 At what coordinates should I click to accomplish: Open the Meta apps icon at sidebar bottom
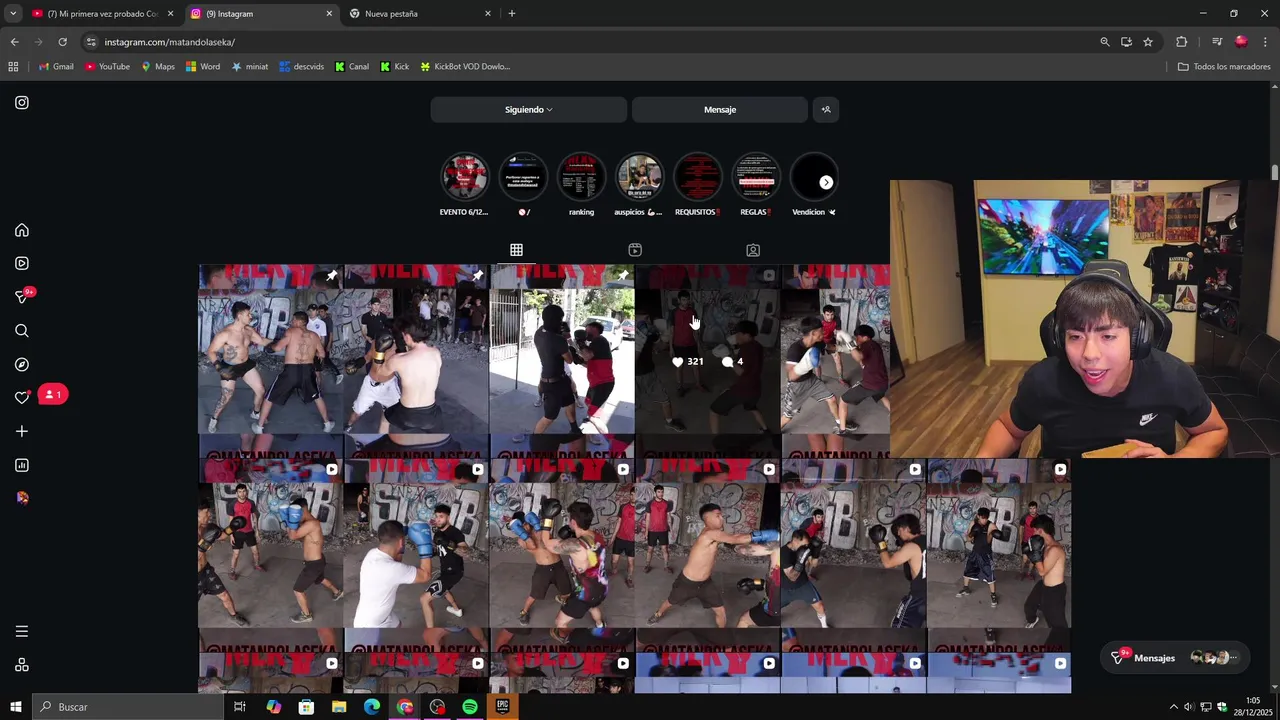click(22, 665)
